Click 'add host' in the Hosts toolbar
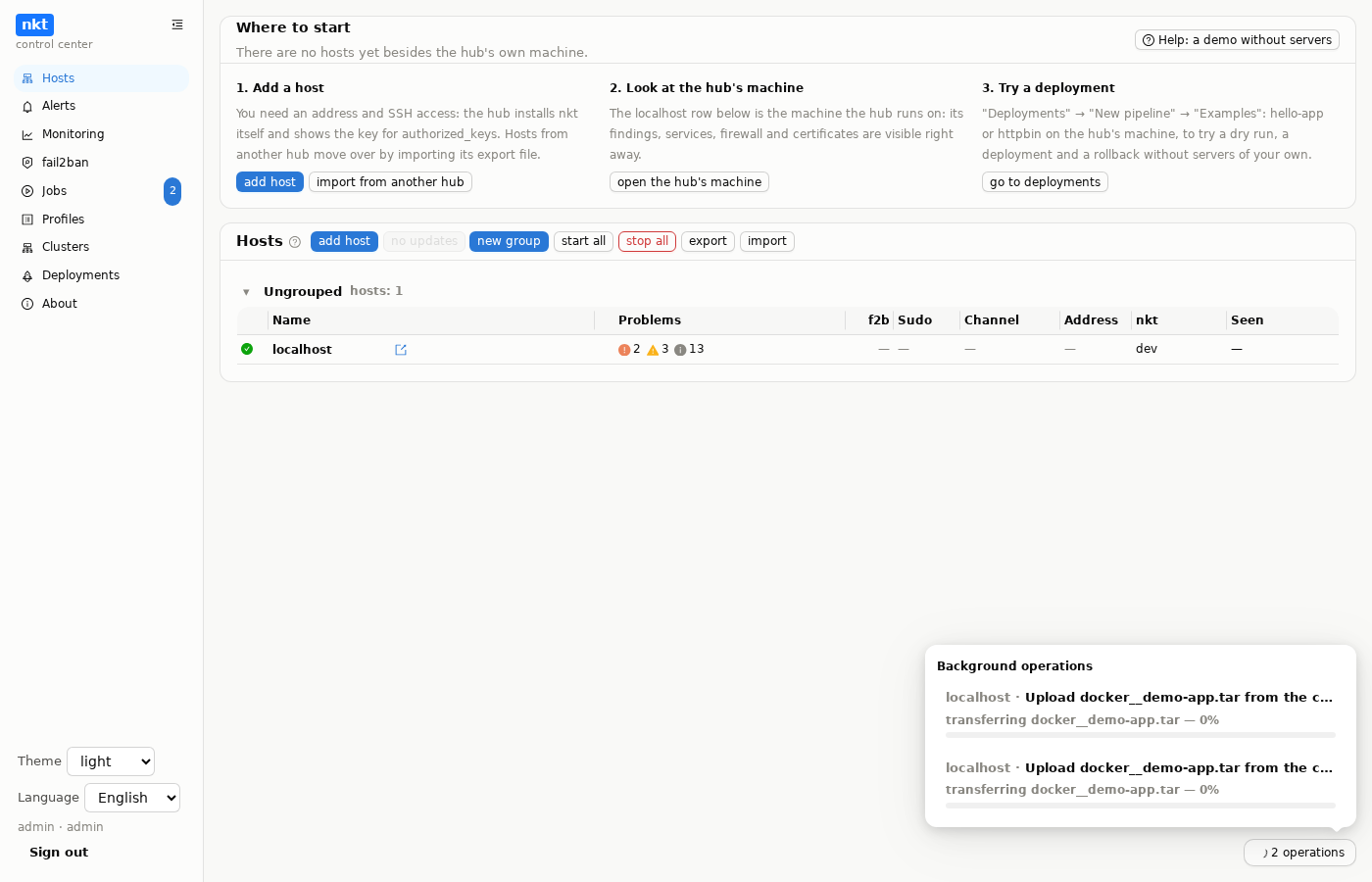 pos(344,241)
